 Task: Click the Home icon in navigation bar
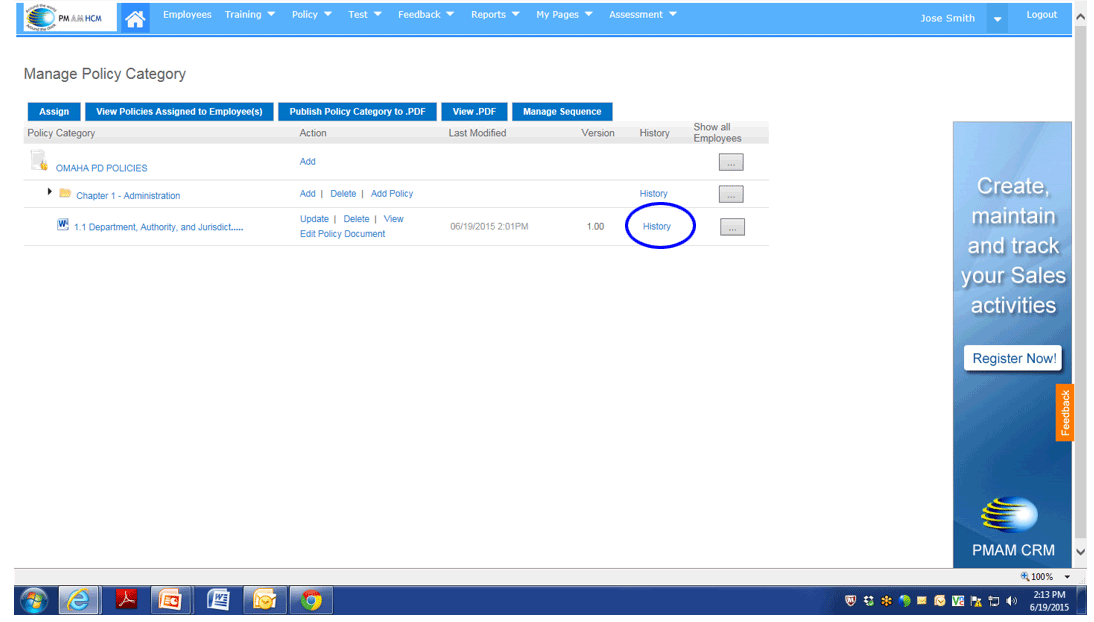135,17
